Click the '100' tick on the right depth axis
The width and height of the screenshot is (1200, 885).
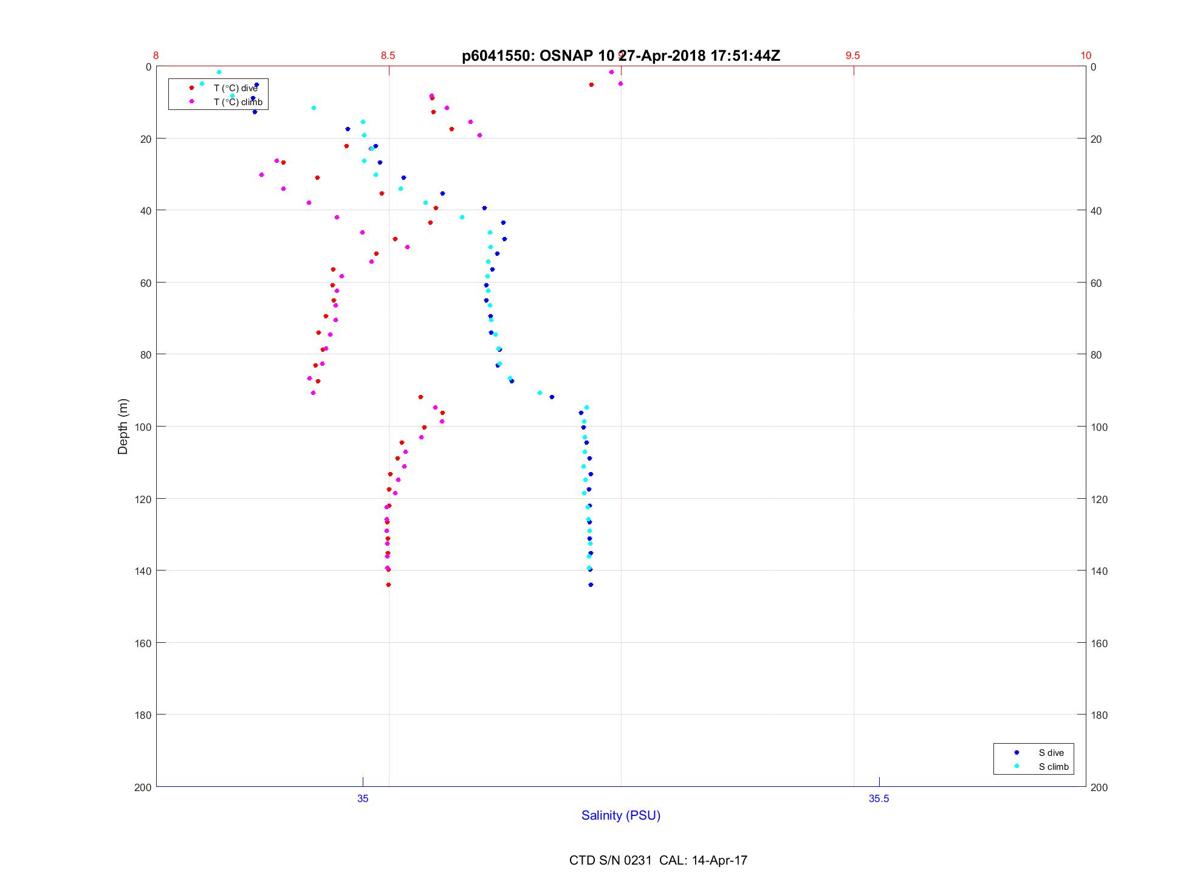(1100, 427)
